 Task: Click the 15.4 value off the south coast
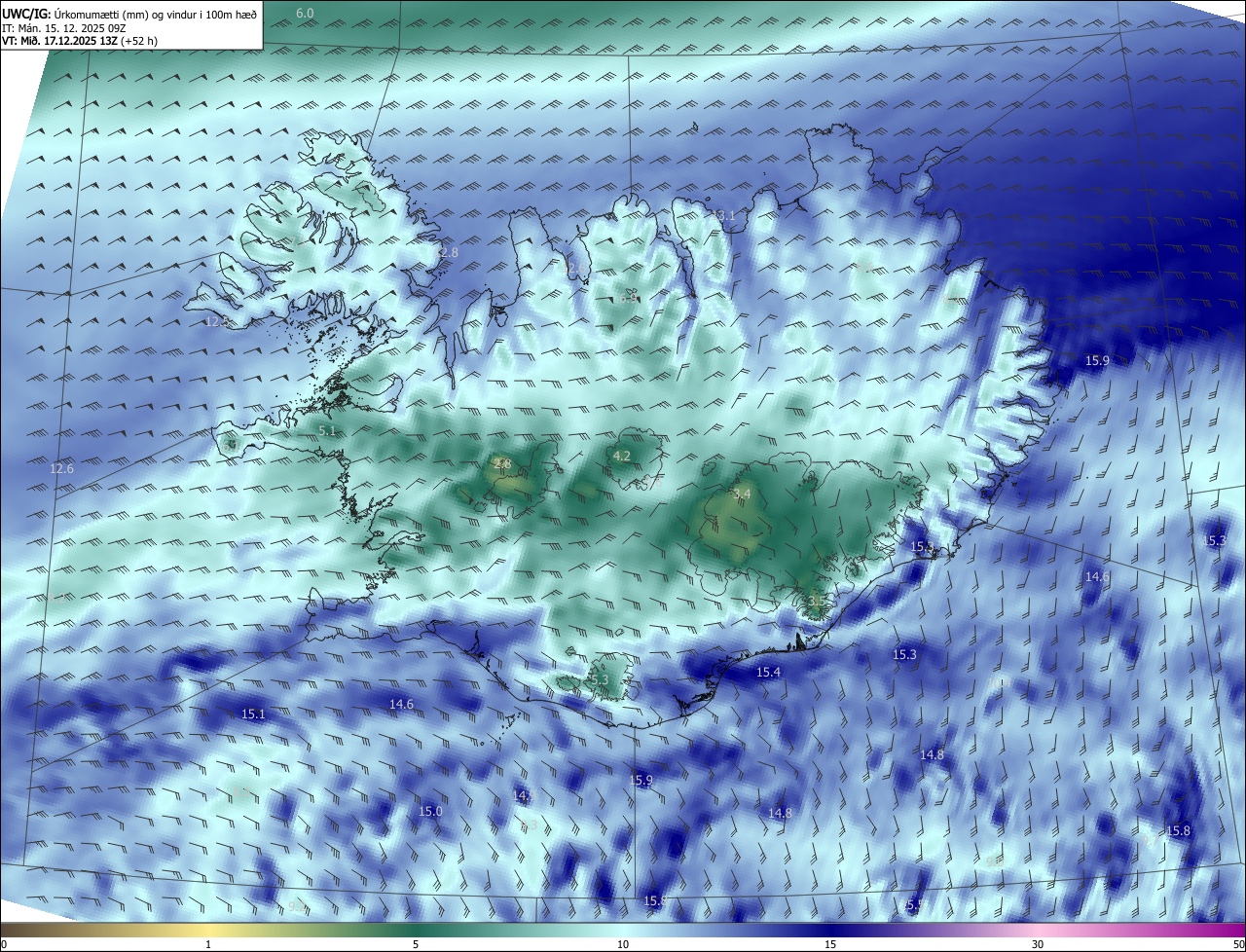point(769,673)
